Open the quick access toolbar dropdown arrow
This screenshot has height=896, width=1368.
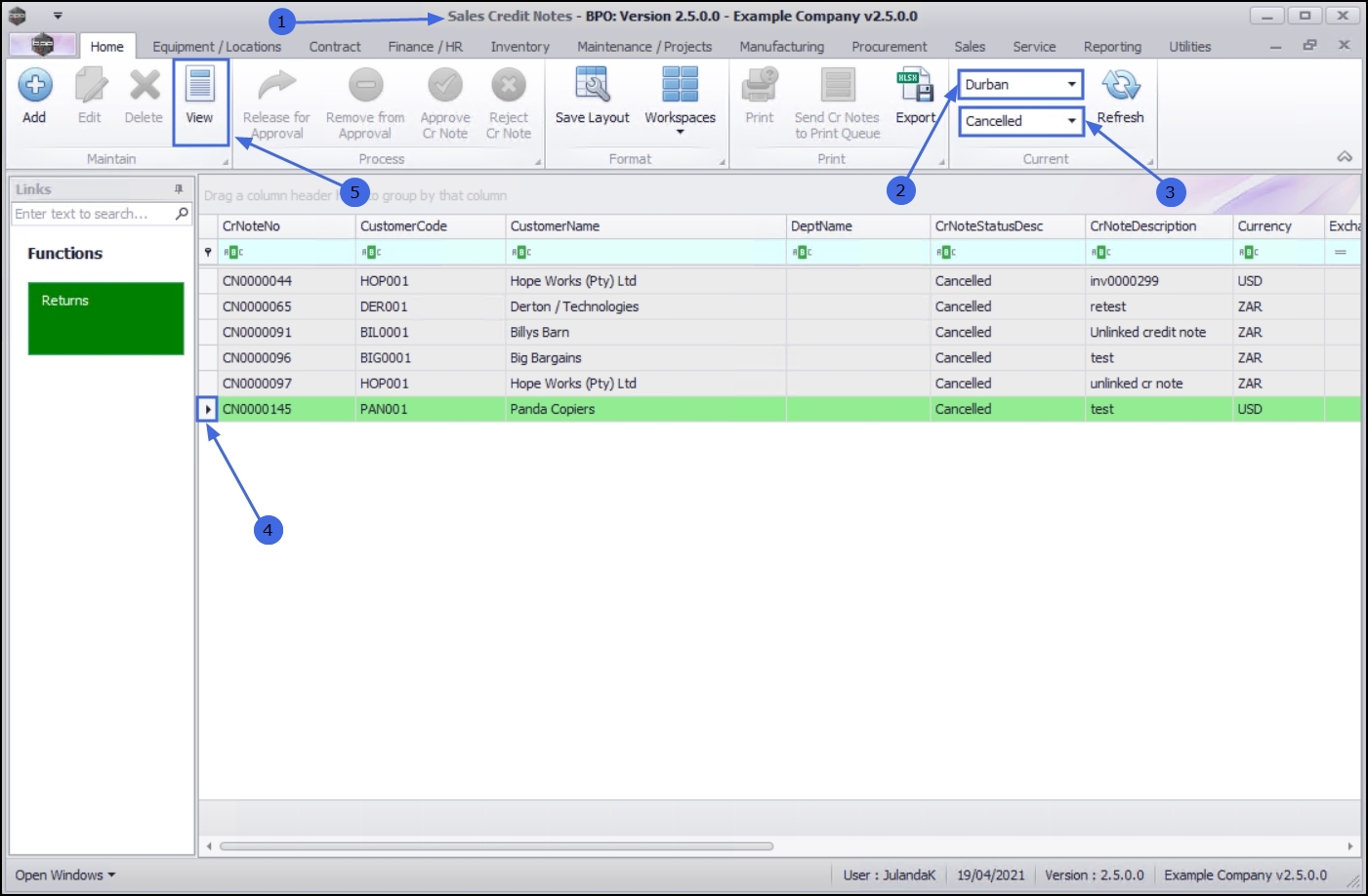58,16
